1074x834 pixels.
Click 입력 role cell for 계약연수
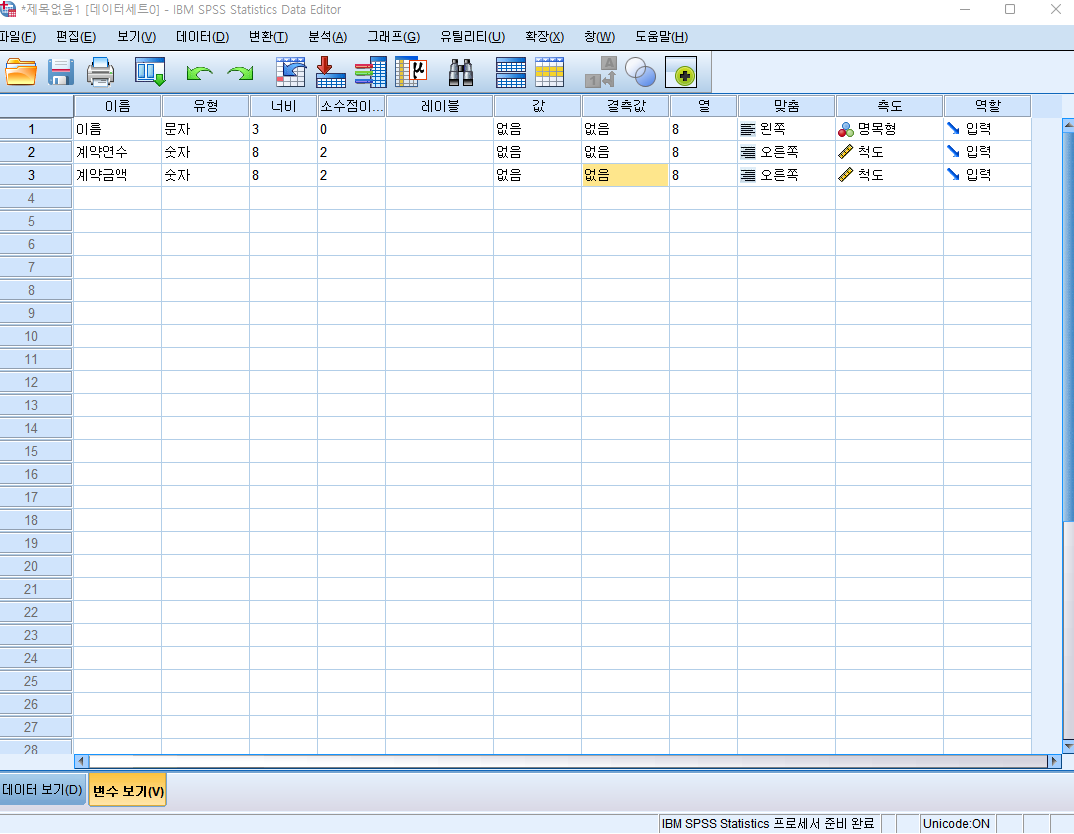click(987, 152)
